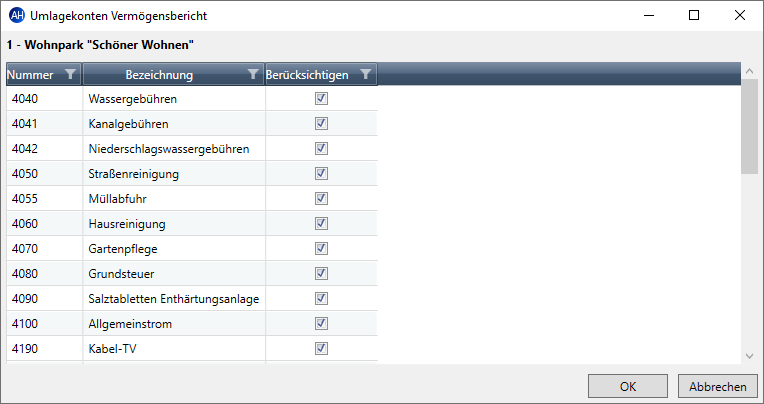764x404 pixels.
Task: Uncheck the Allgemeinstrom checkbox
Action: [x=321, y=324]
